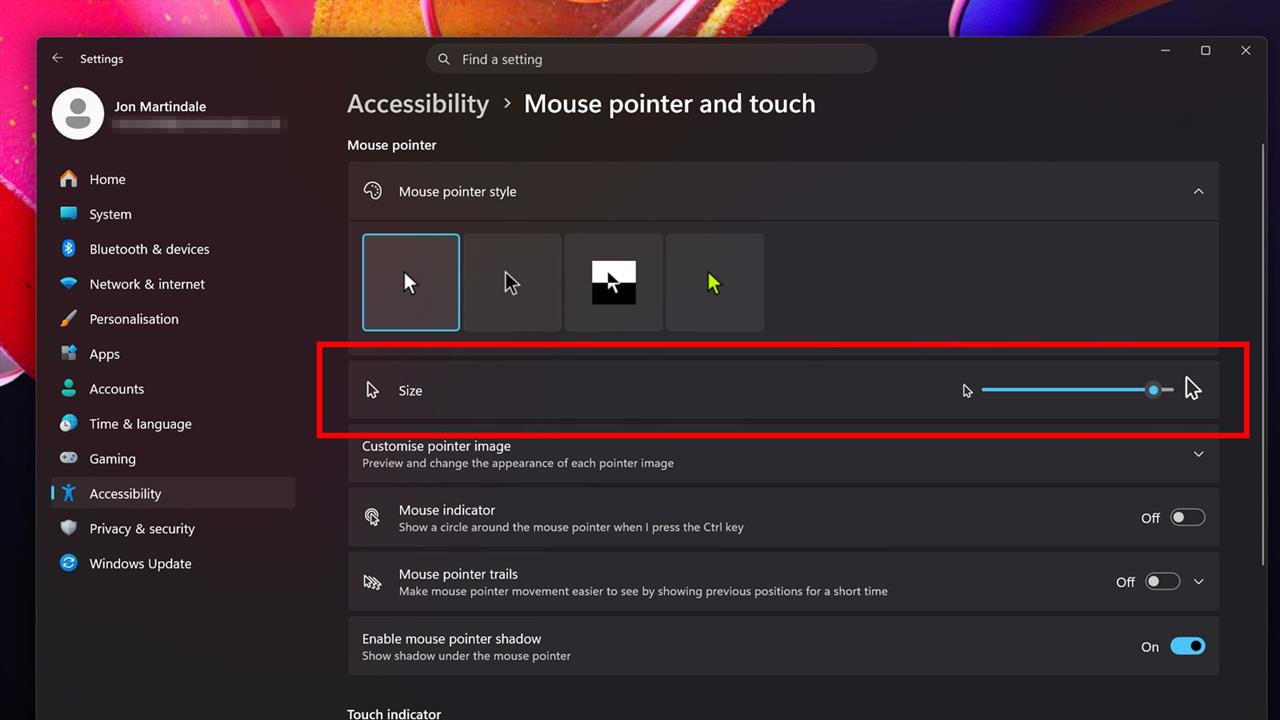Click the 'Touch indicator' heading
The height and width of the screenshot is (720, 1280).
click(x=394, y=713)
